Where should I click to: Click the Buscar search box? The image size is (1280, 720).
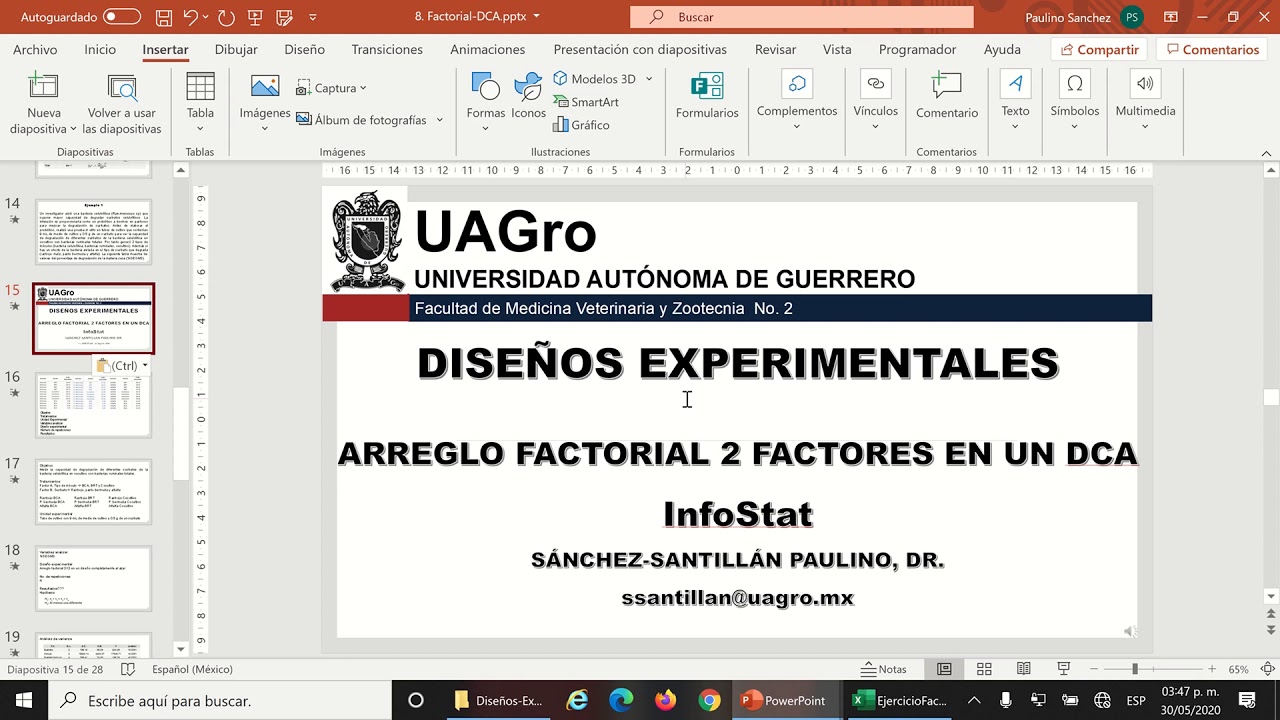click(x=801, y=17)
